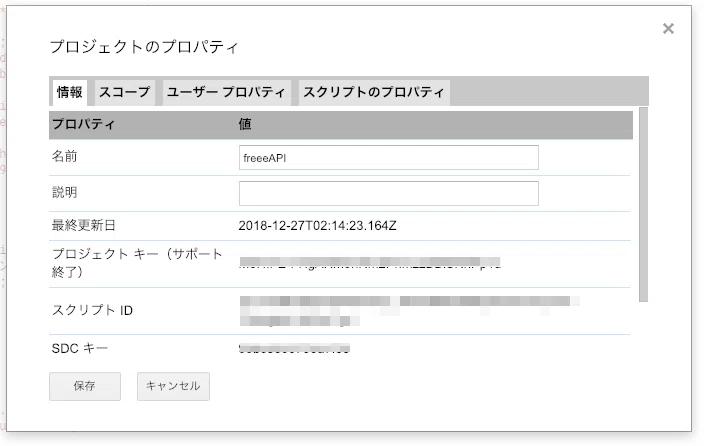Screen dimensions: 704x446
Task: Click the プロパティ column header
Action: pyautogui.click(x=84, y=124)
